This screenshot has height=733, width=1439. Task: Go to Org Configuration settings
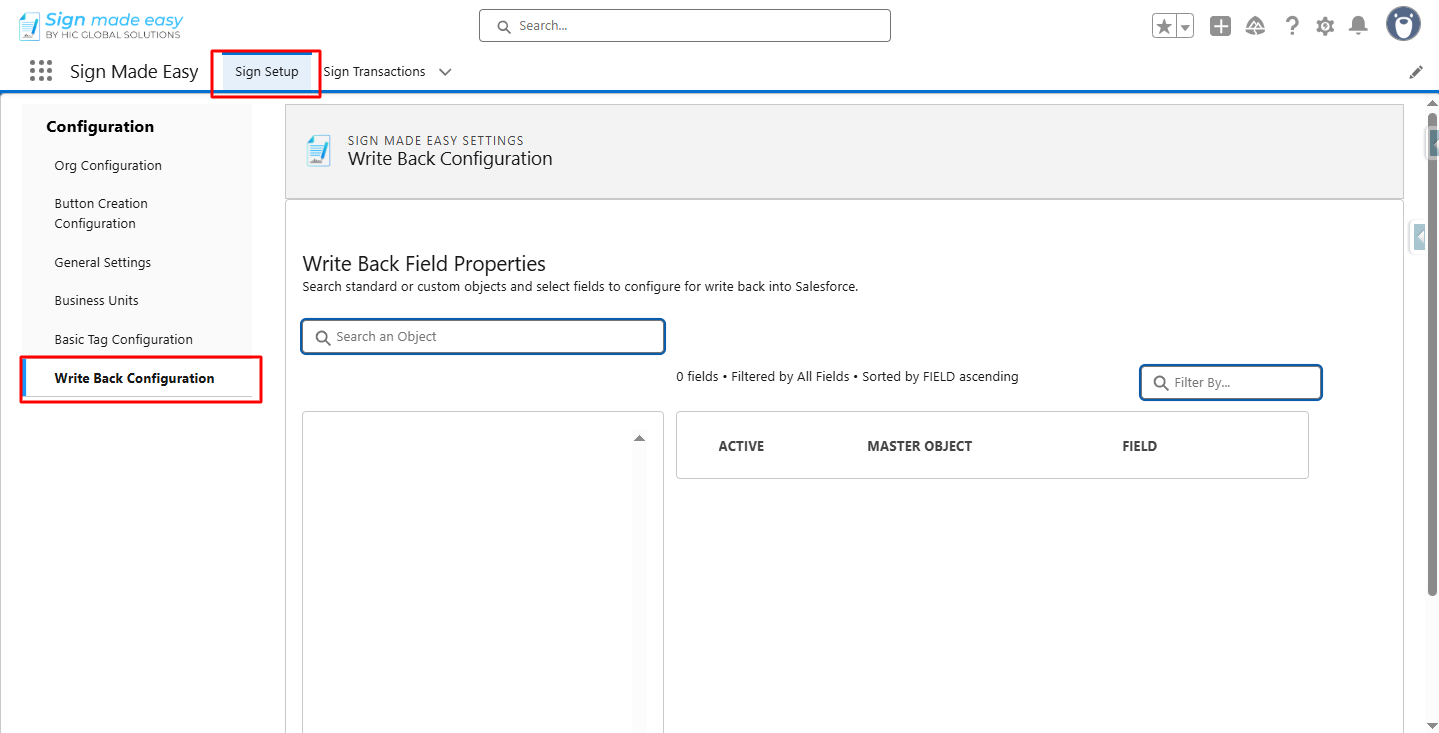(x=108, y=166)
